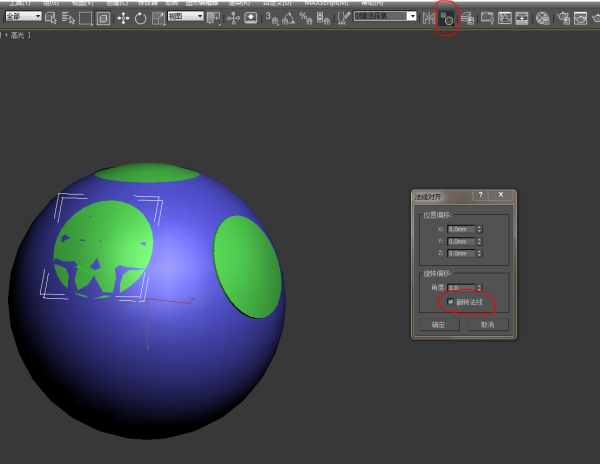Toggle Angle Snap in toolbar
Viewport: 600px width, 464px height.
[x=289, y=18]
